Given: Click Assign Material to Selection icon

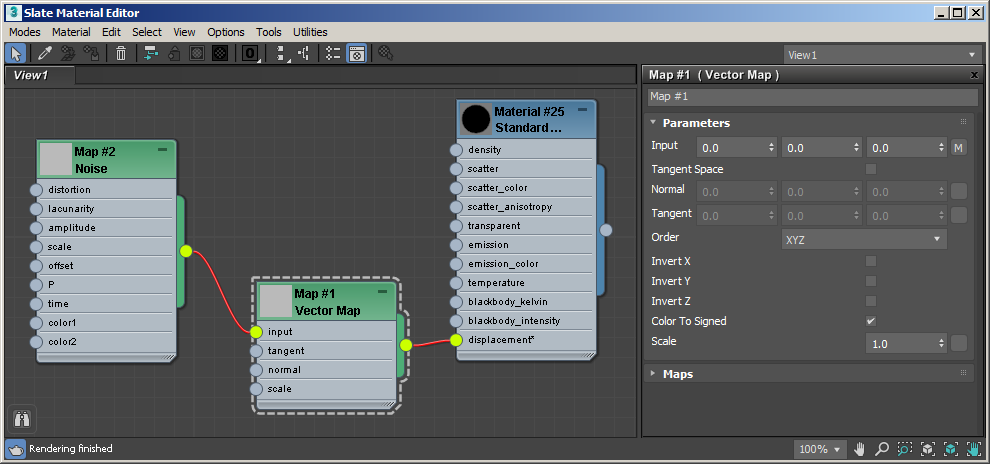Looking at the screenshot, I should click(91, 54).
